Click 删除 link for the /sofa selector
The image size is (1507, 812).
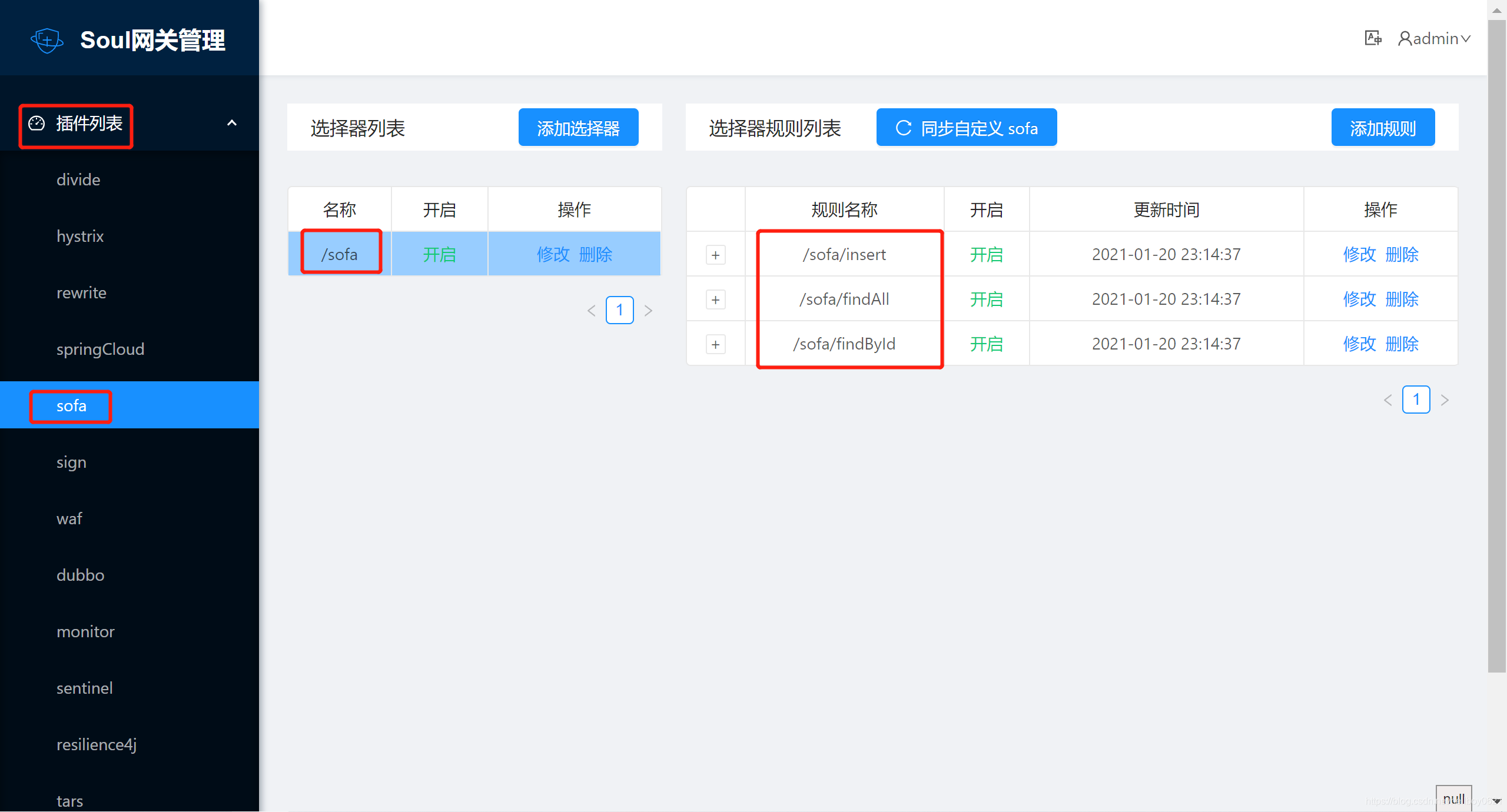(596, 255)
